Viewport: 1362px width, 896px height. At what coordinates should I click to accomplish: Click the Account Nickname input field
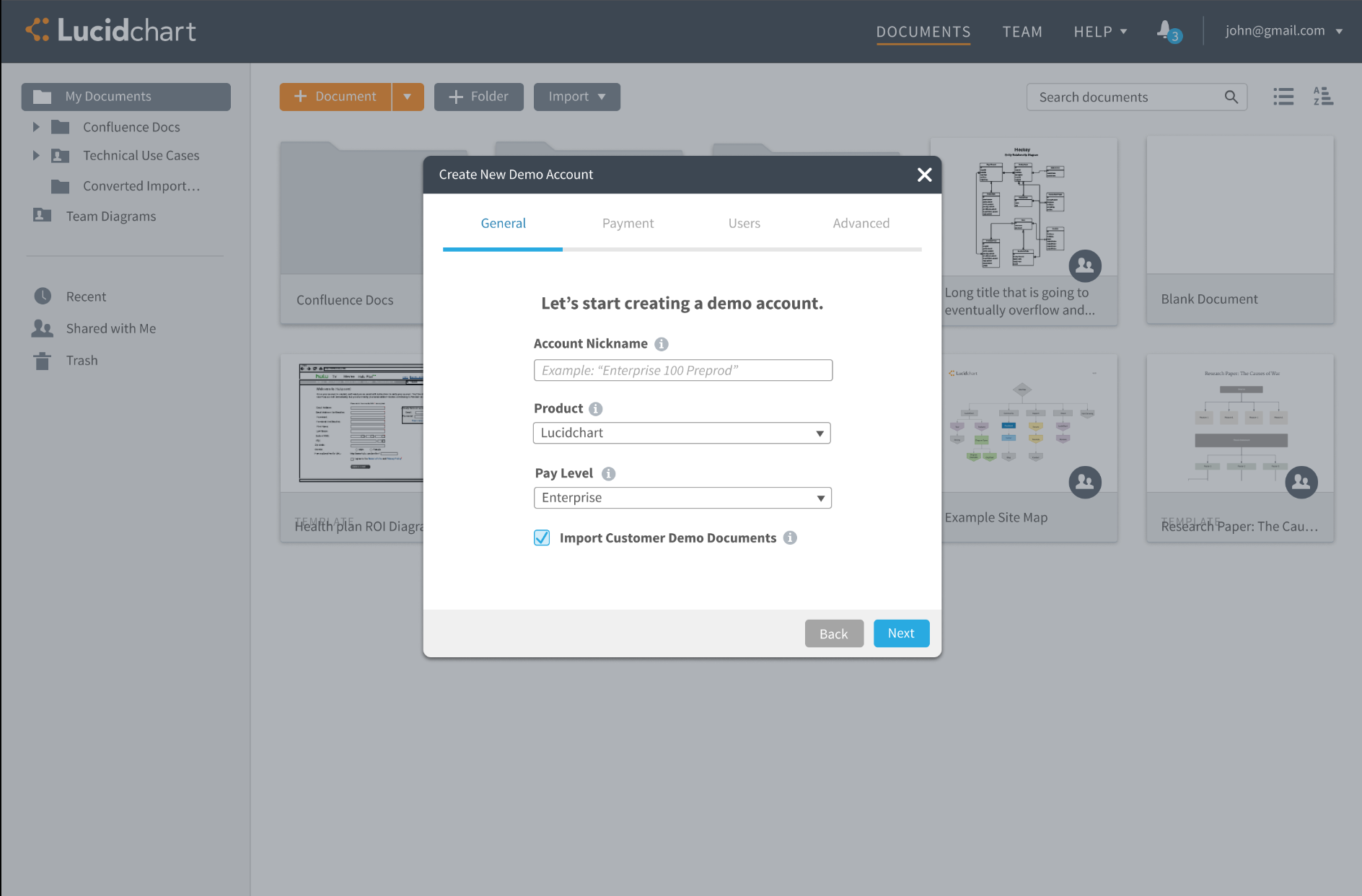(683, 370)
